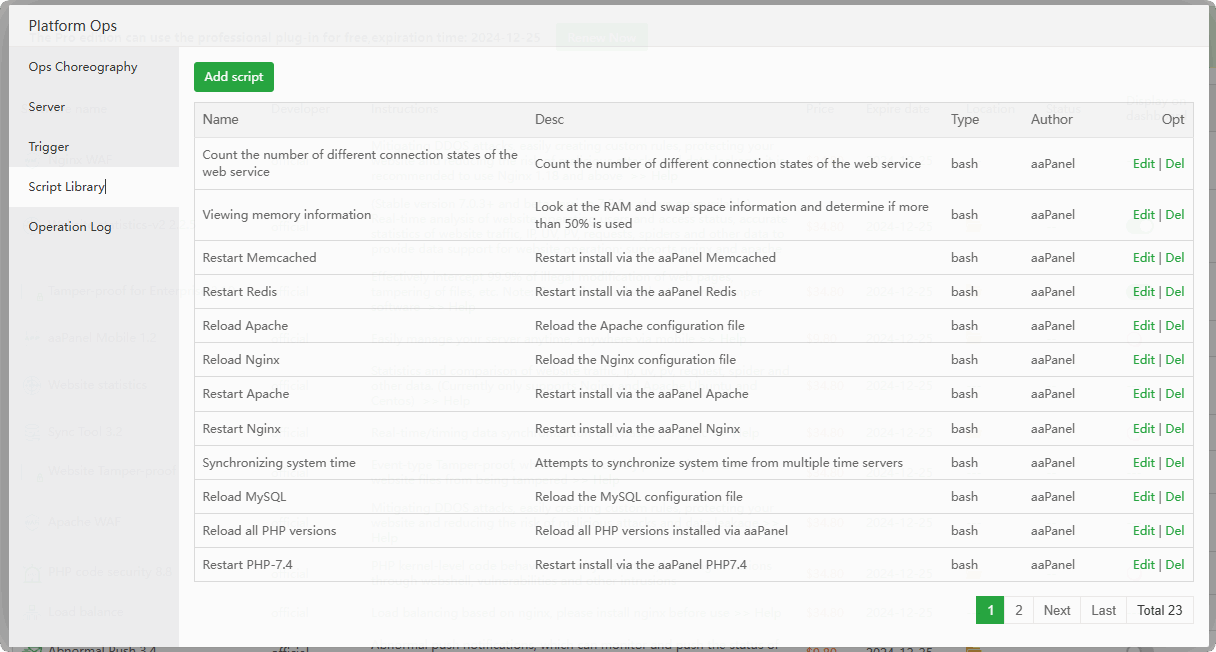This screenshot has width=1216, height=652.
Task: Edit the Synchronizing system time script
Action: (x=1143, y=463)
